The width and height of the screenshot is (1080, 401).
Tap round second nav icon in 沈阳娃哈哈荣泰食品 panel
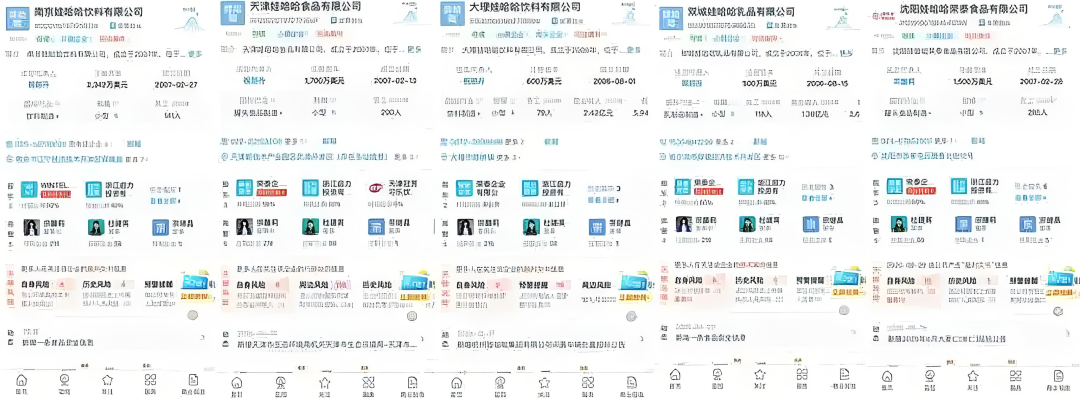click(x=931, y=376)
